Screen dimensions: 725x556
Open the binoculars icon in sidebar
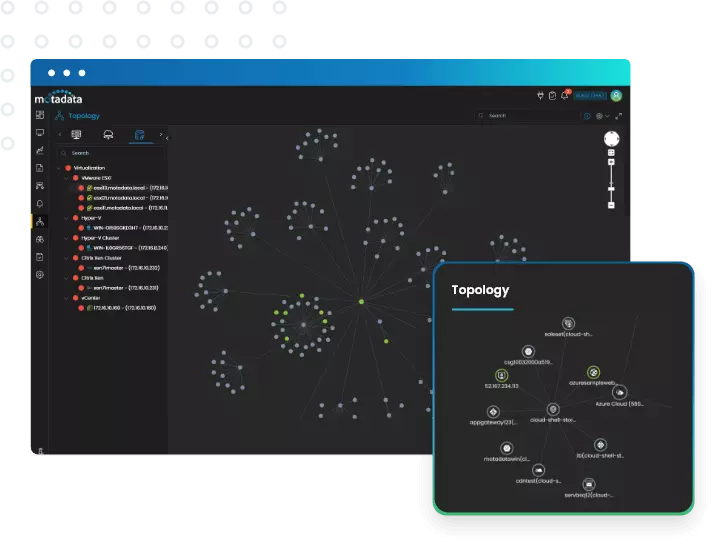click(x=40, y=239)
